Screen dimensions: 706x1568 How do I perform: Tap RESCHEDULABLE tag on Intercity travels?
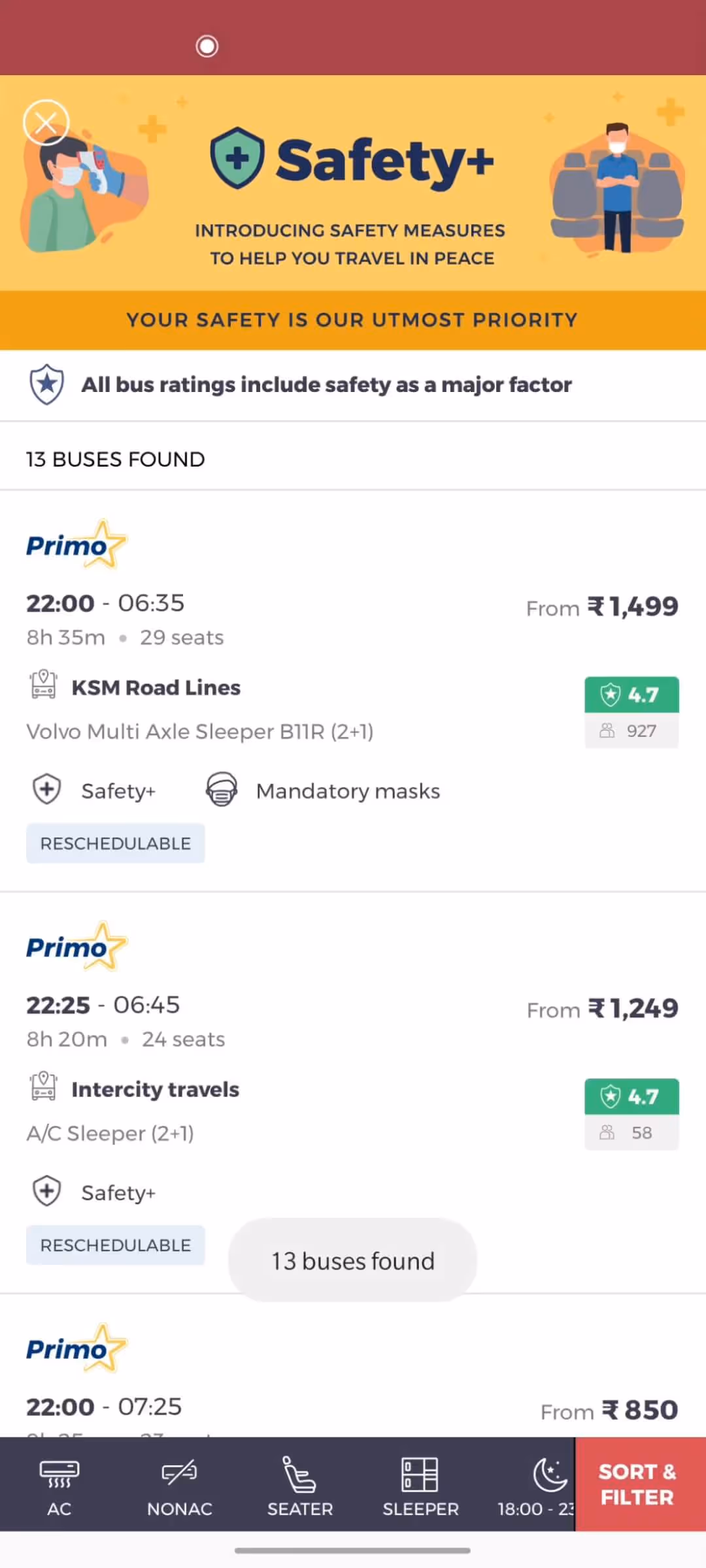click(116, 1245)
